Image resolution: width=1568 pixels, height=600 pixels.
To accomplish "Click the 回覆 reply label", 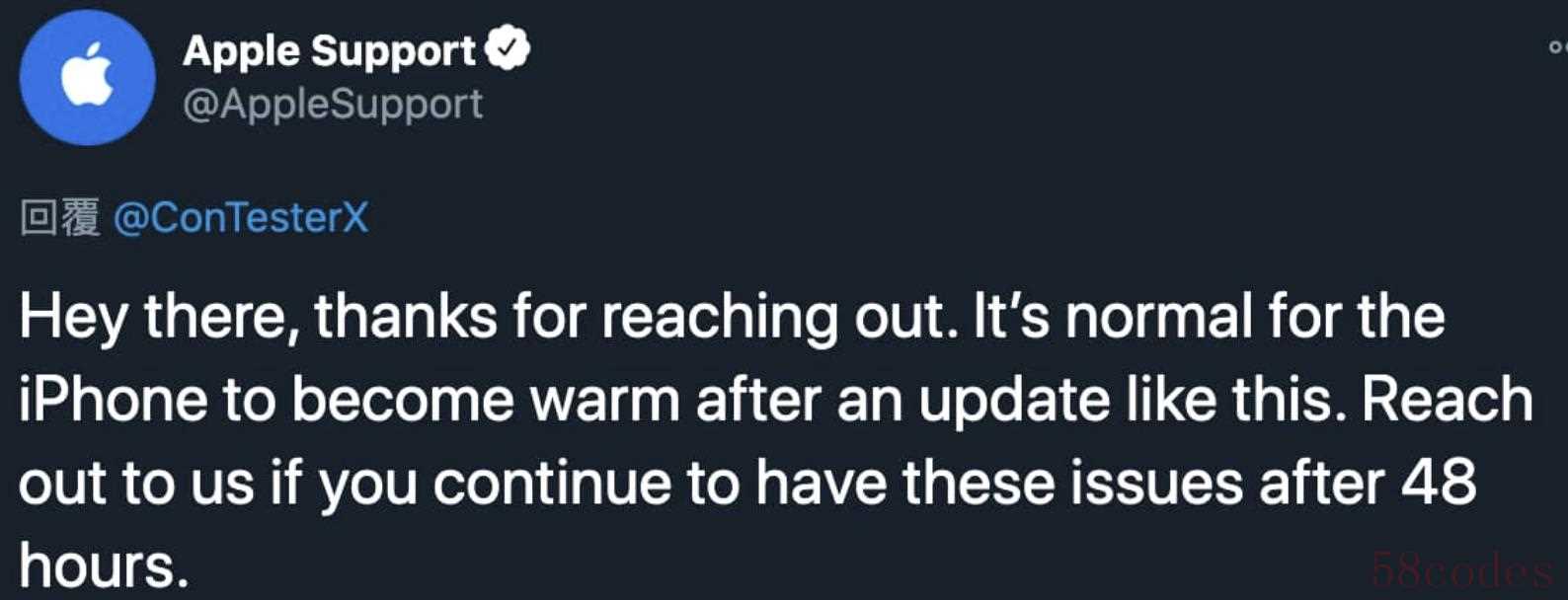I will click(59, 217).
